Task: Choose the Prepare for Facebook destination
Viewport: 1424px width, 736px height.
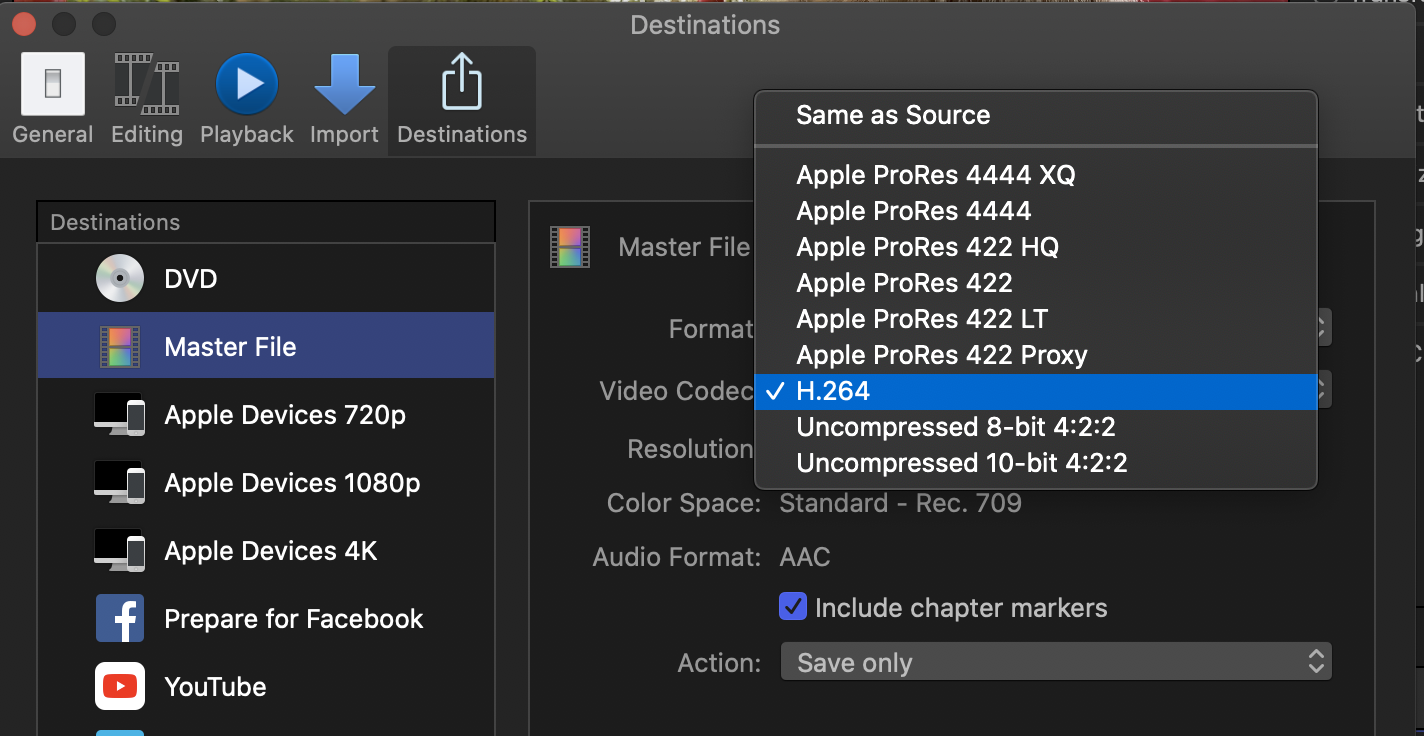Action: pos(293,619)
